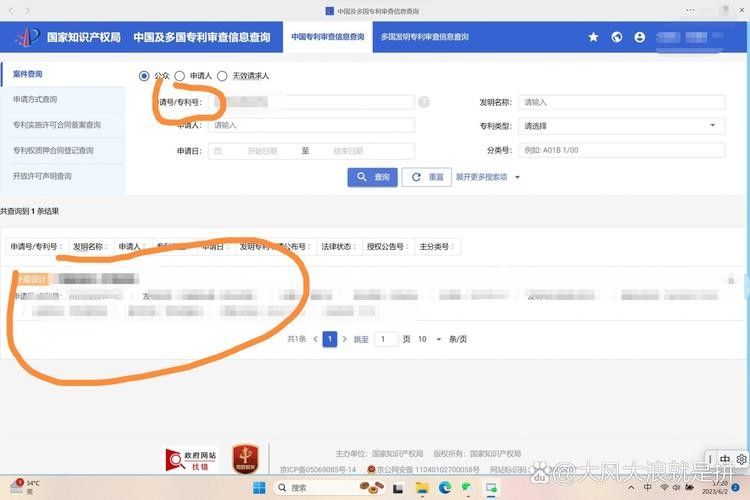The width and height of the screenshot is (750, 500).
Task: Click the 结束日期 end date field
Action: coord(348,151)
